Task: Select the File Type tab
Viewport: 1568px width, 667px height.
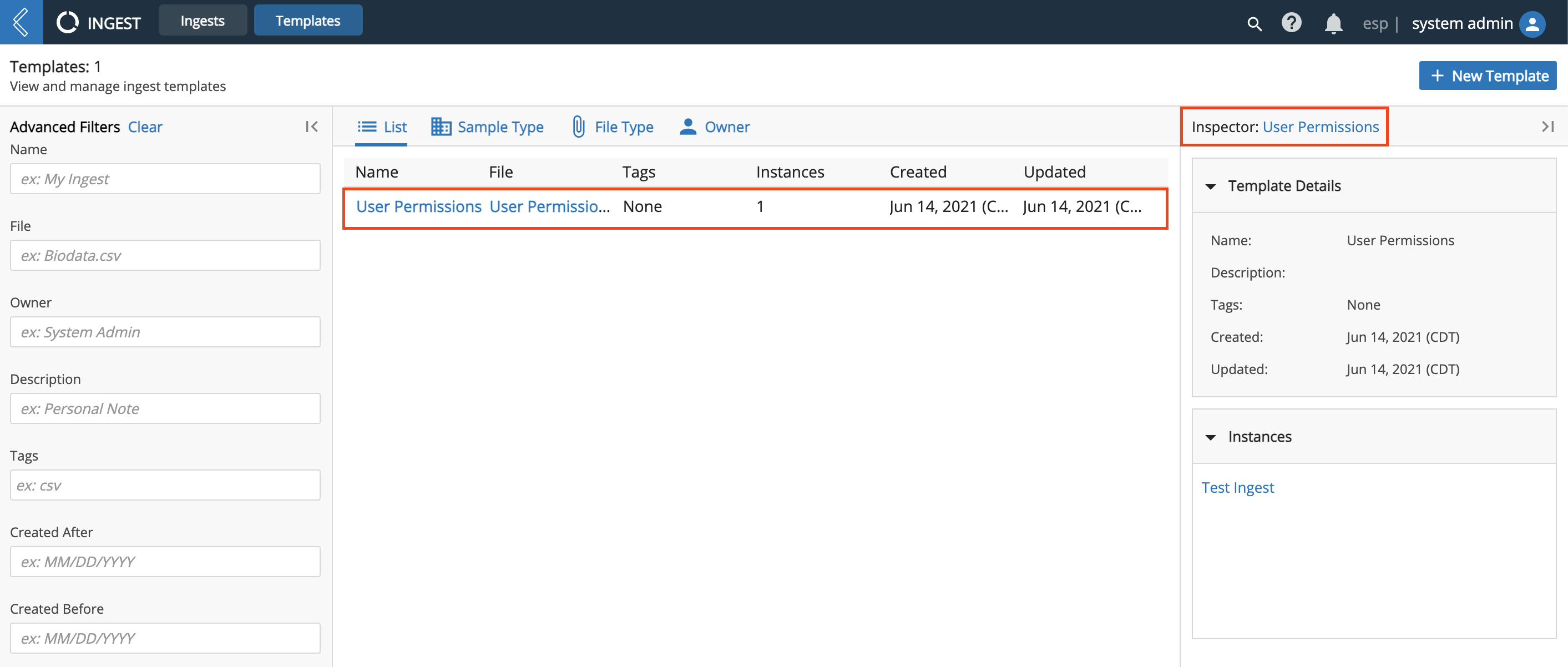Action: [x=613, y=127]
